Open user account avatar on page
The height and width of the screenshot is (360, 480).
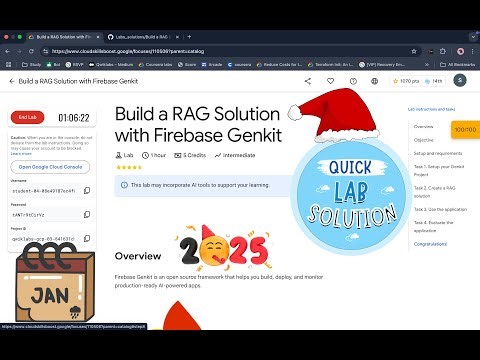460,80
